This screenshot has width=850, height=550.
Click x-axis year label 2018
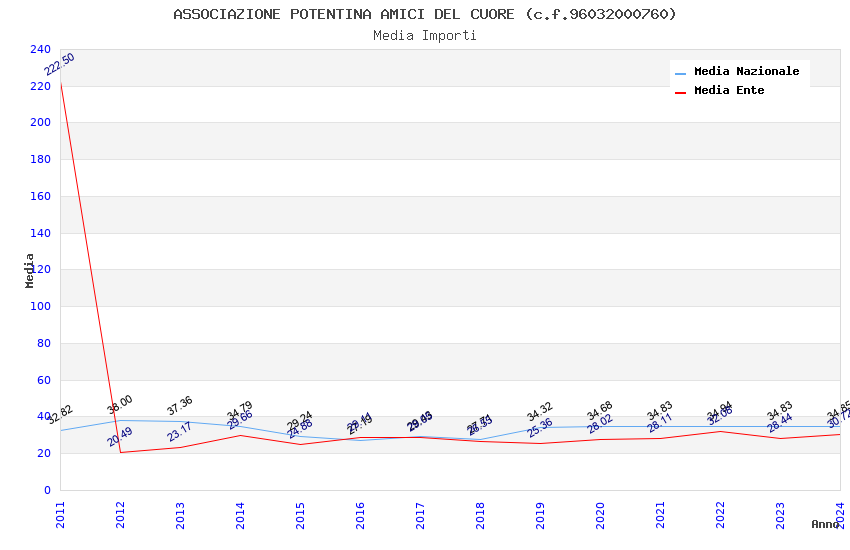480,515
